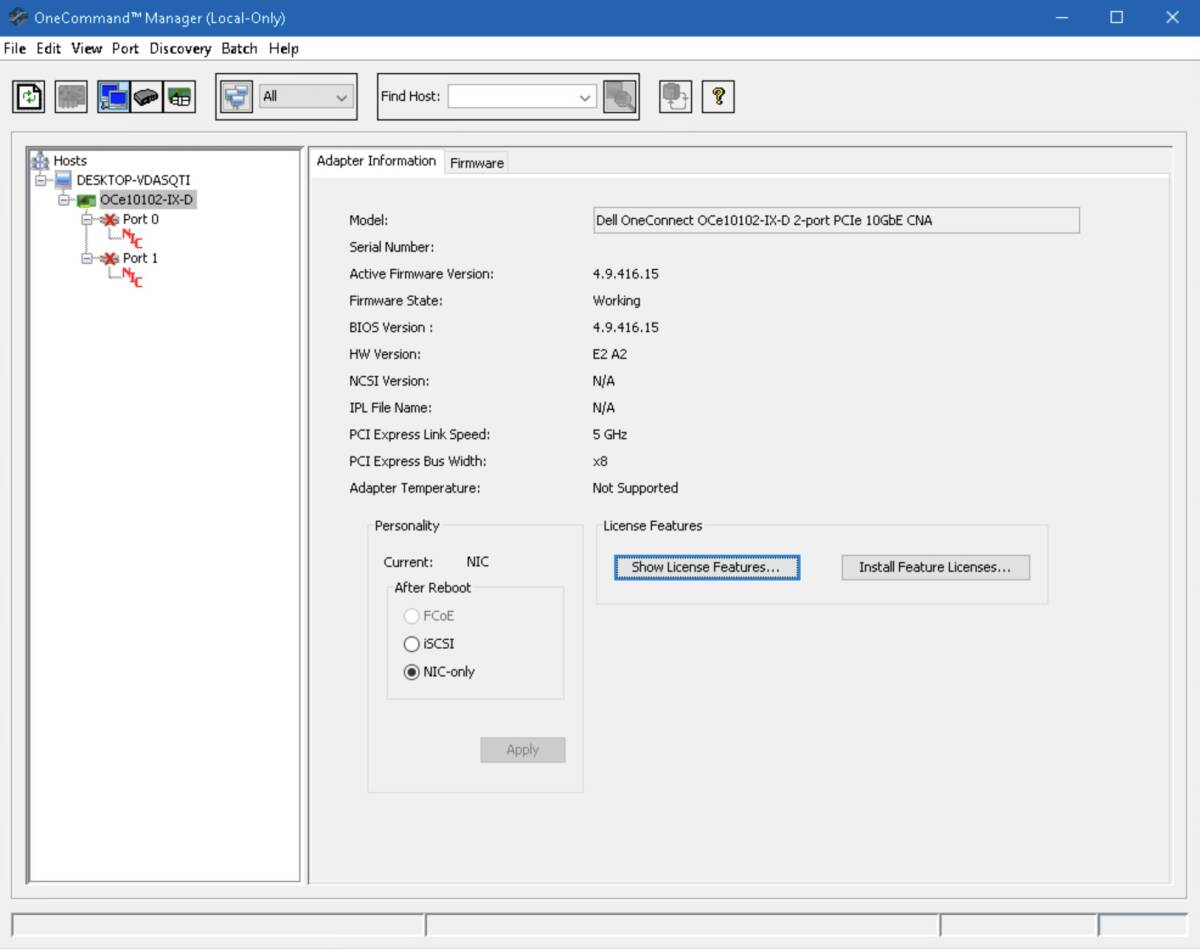Viewport: 1200px width, 949px height.
Task: Open the View menu
Action: pos(87,48)
